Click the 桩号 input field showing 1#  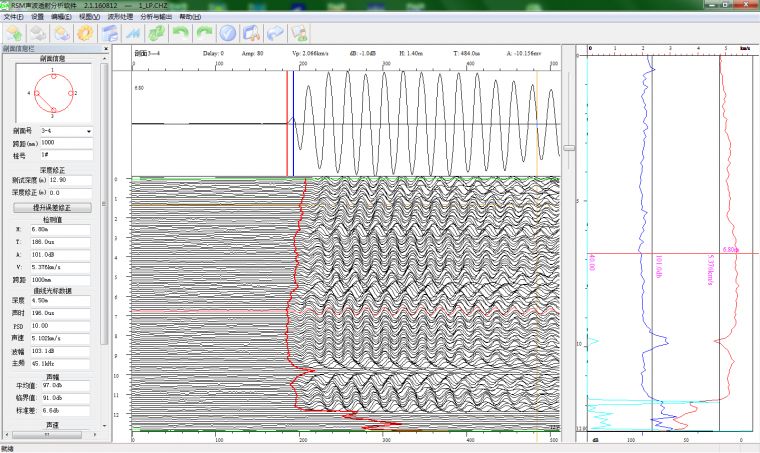pos(65,155)
